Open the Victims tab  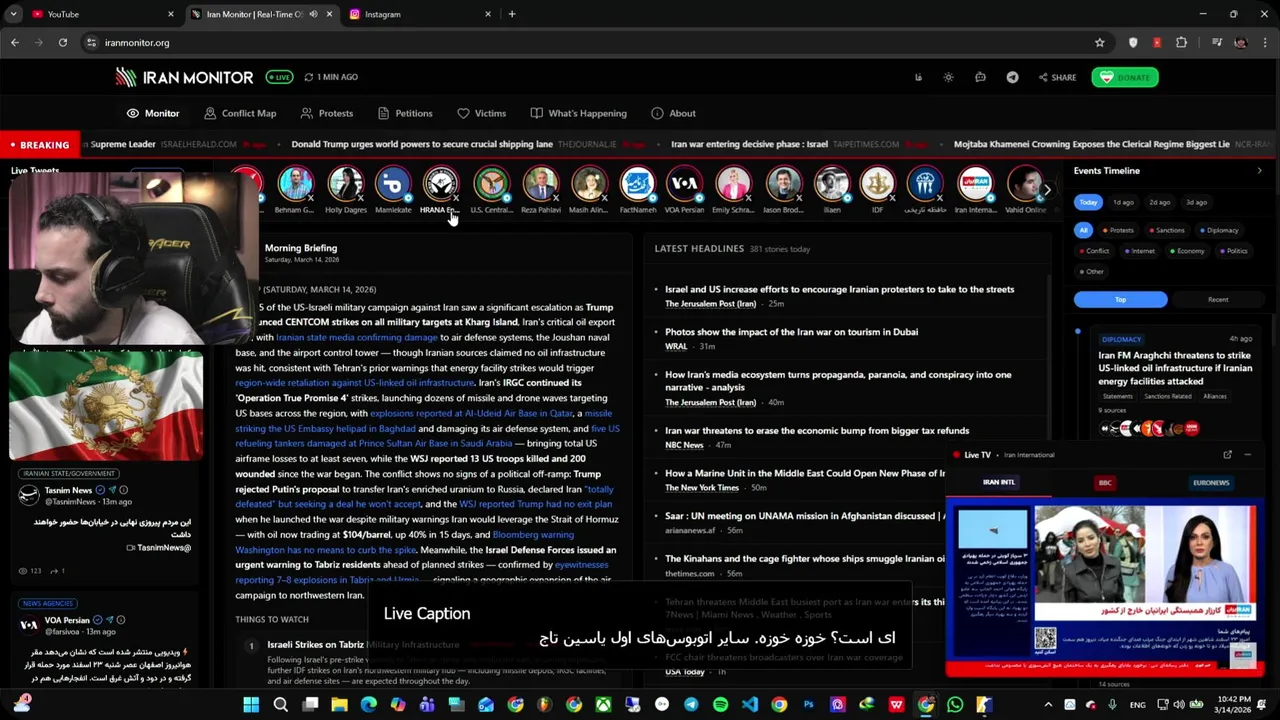pyautogui.click(x=482, y=113)
